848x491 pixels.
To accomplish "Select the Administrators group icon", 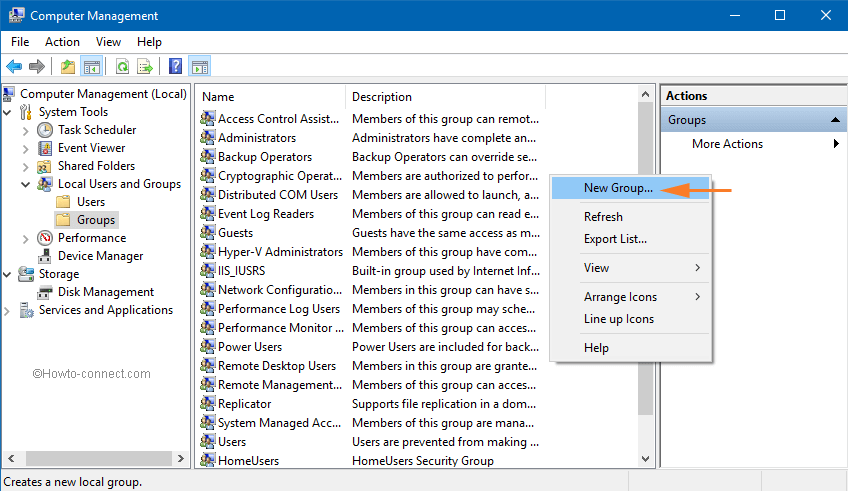I will [208, 138].
